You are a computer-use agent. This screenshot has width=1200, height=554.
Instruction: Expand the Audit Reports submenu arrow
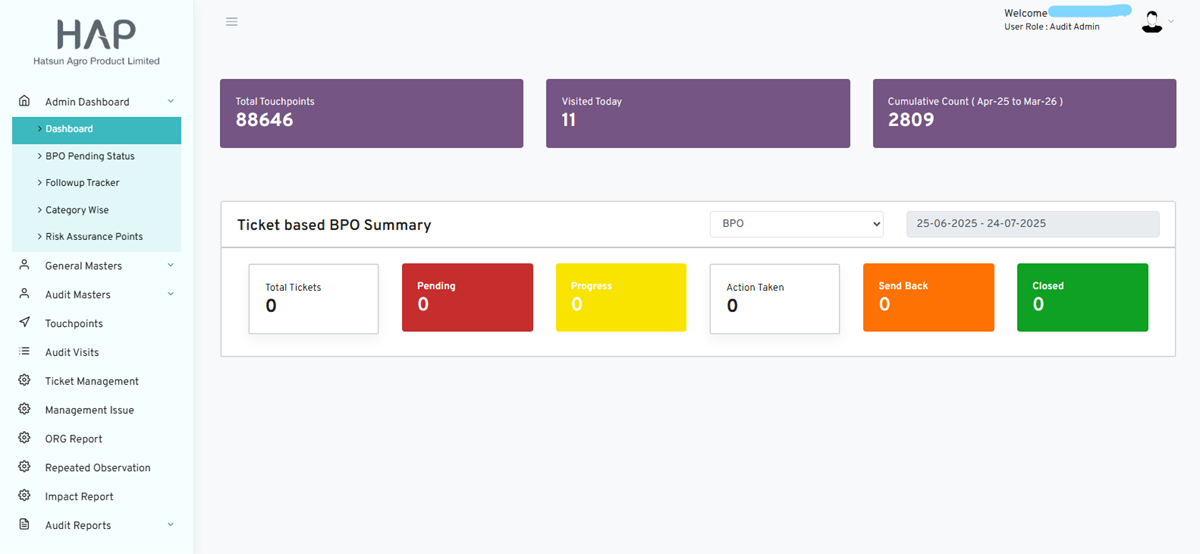click(170, 525)
